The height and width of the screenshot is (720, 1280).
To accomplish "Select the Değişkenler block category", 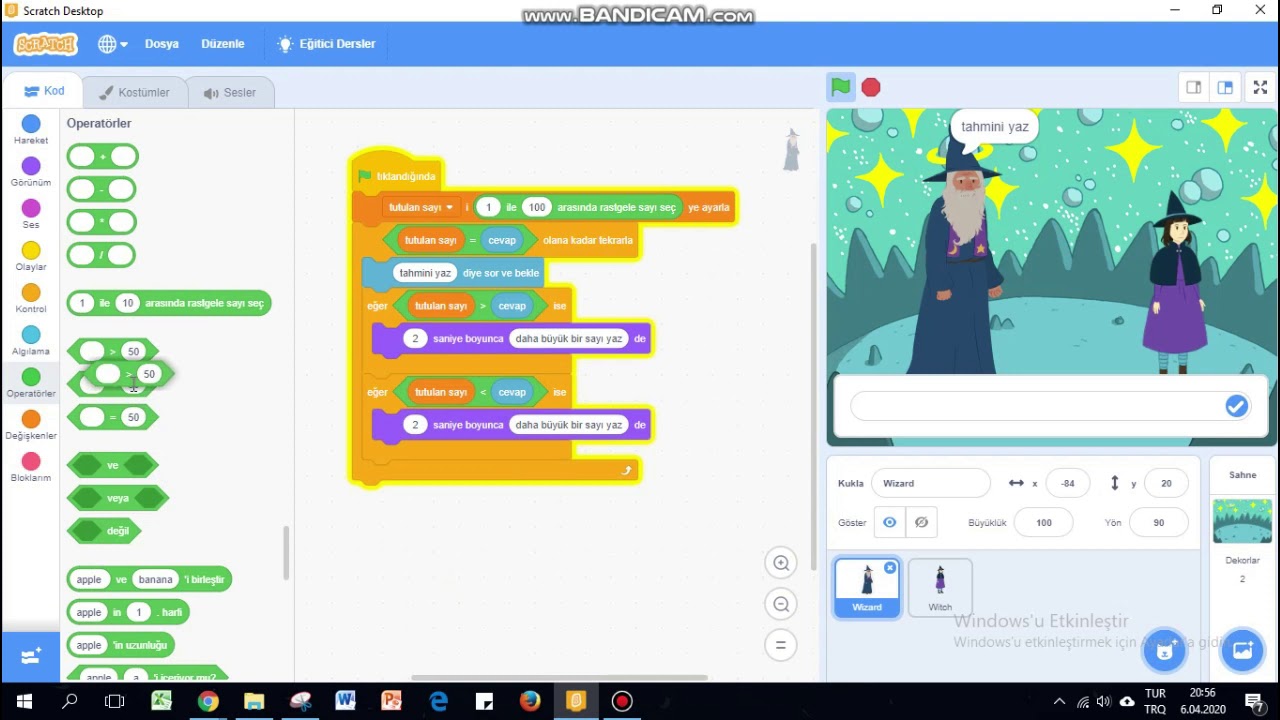I will [31, 424].
